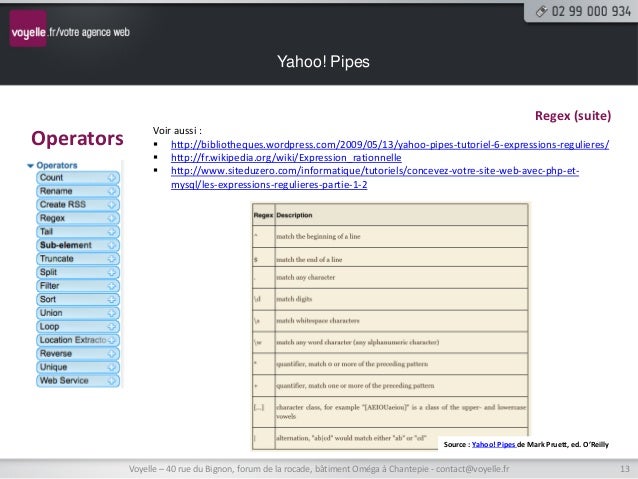Select the Truncate operator
Screen dimensions: 638x479
[78, 259]
